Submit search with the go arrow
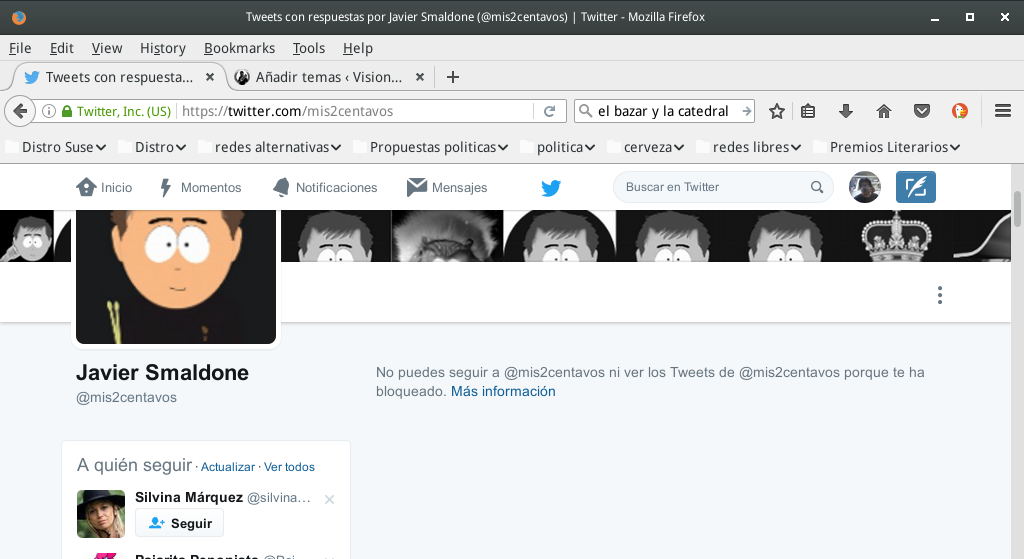Screen dimensions: 1024x559 point(746,111)
